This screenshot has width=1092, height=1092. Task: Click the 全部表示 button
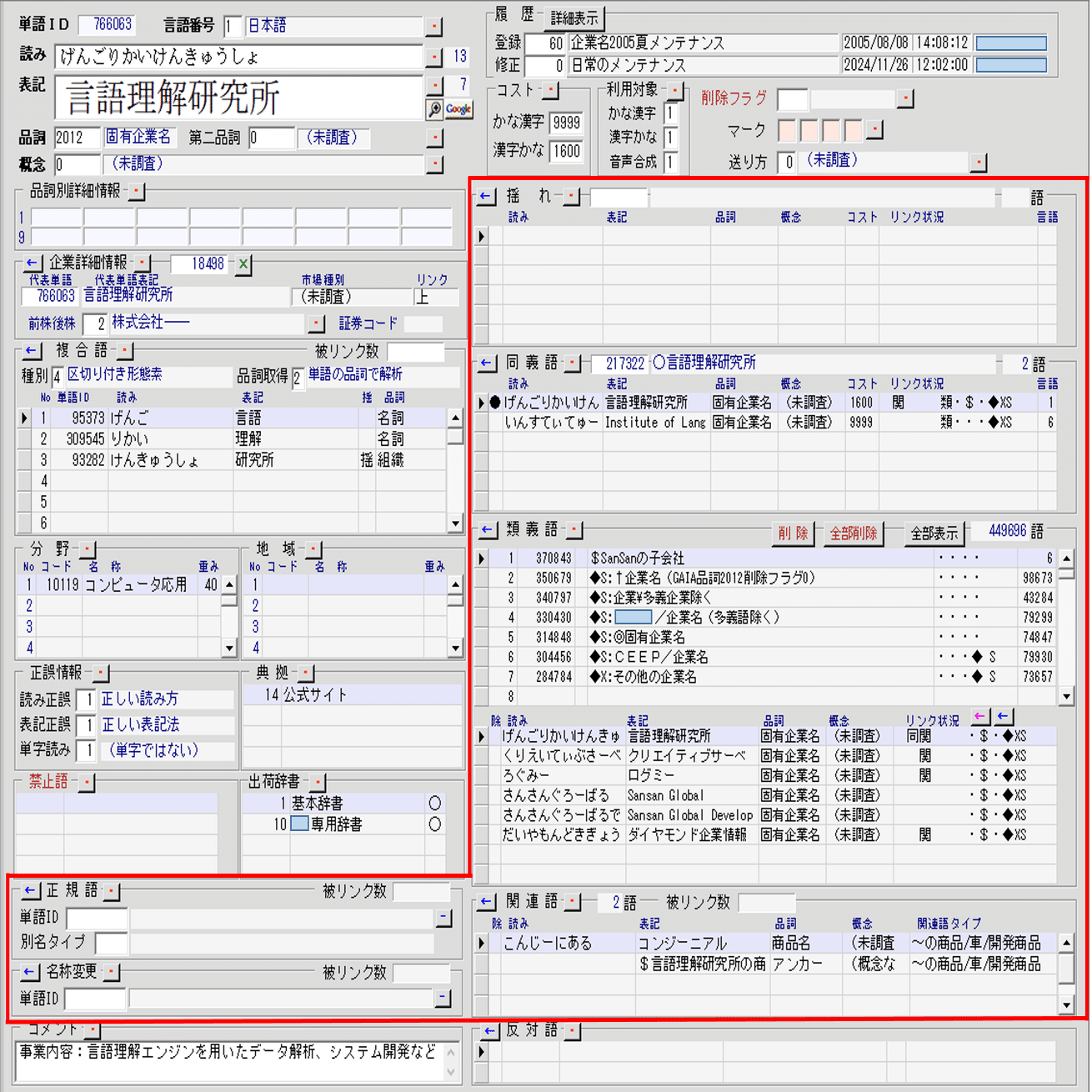point(934,533)
